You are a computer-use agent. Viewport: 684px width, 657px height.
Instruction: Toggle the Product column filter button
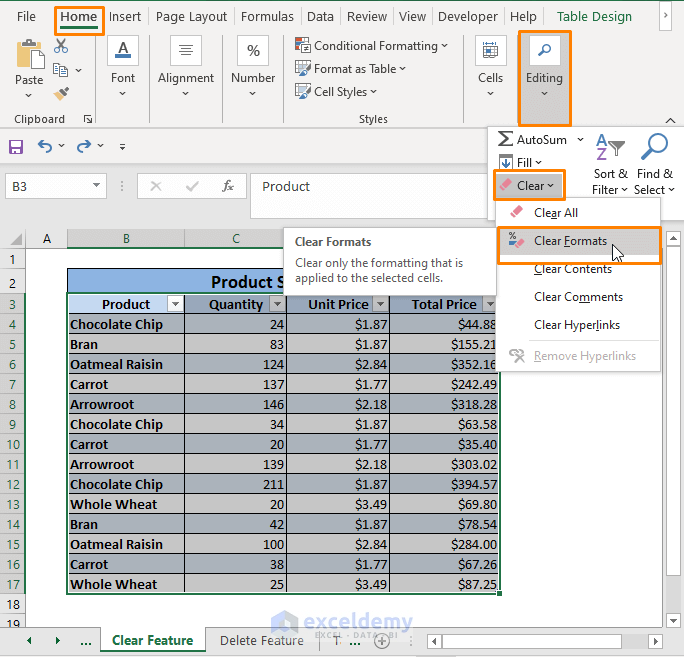click(175, 304)
